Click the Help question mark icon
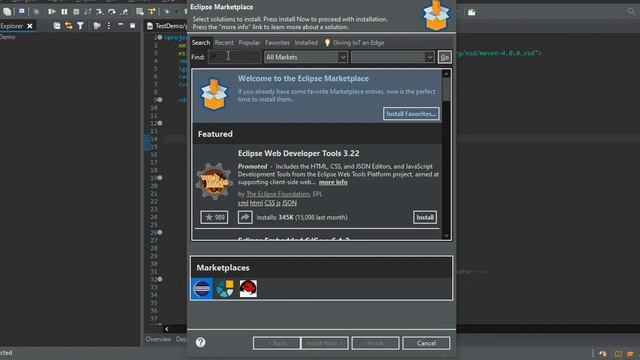640x360 pixels. (x=200, y=342)
